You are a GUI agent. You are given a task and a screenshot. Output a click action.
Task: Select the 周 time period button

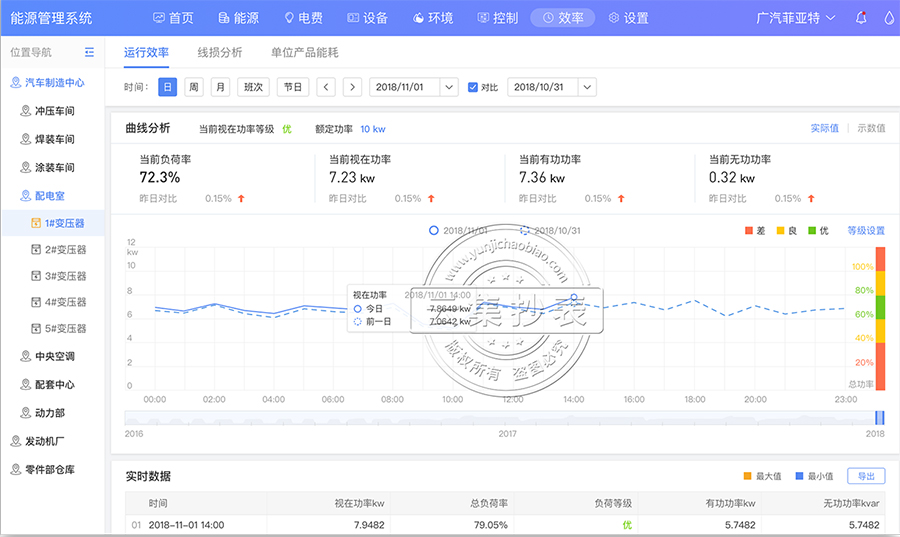click(x=194, y=87)
